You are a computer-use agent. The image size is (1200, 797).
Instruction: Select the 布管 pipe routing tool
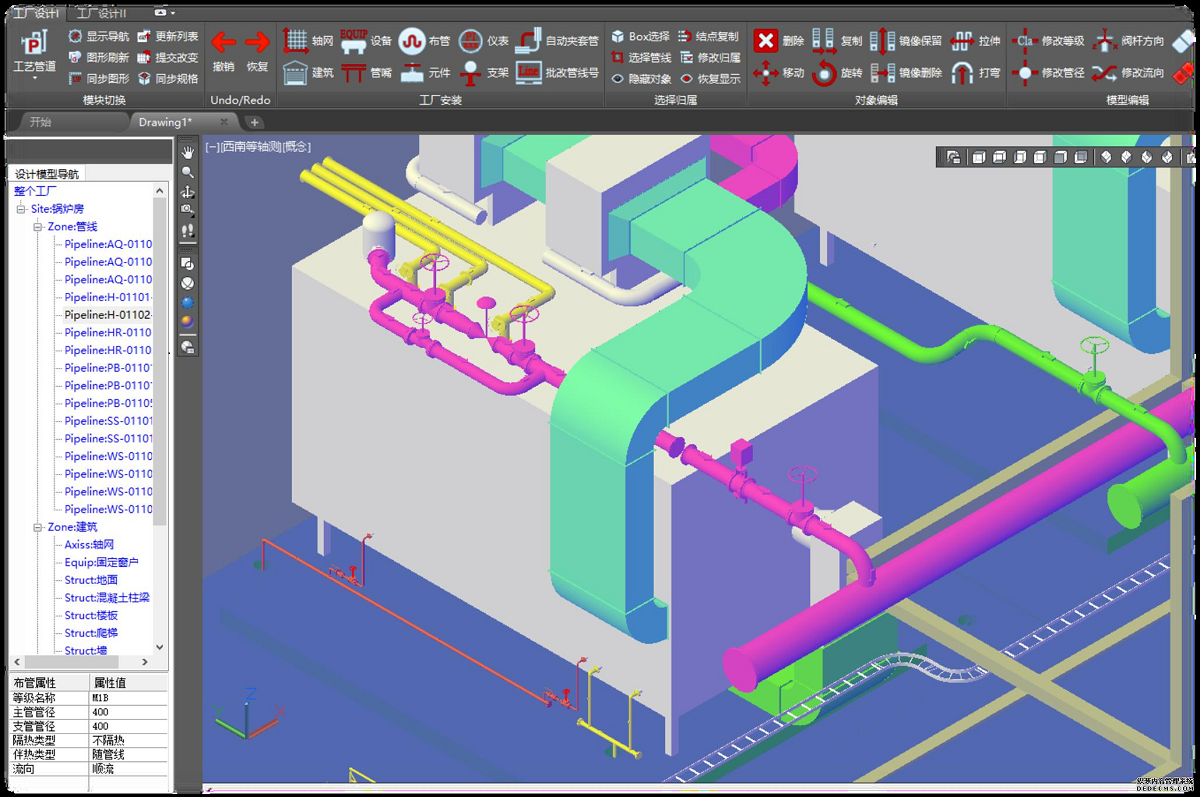(x=424, y=41)
